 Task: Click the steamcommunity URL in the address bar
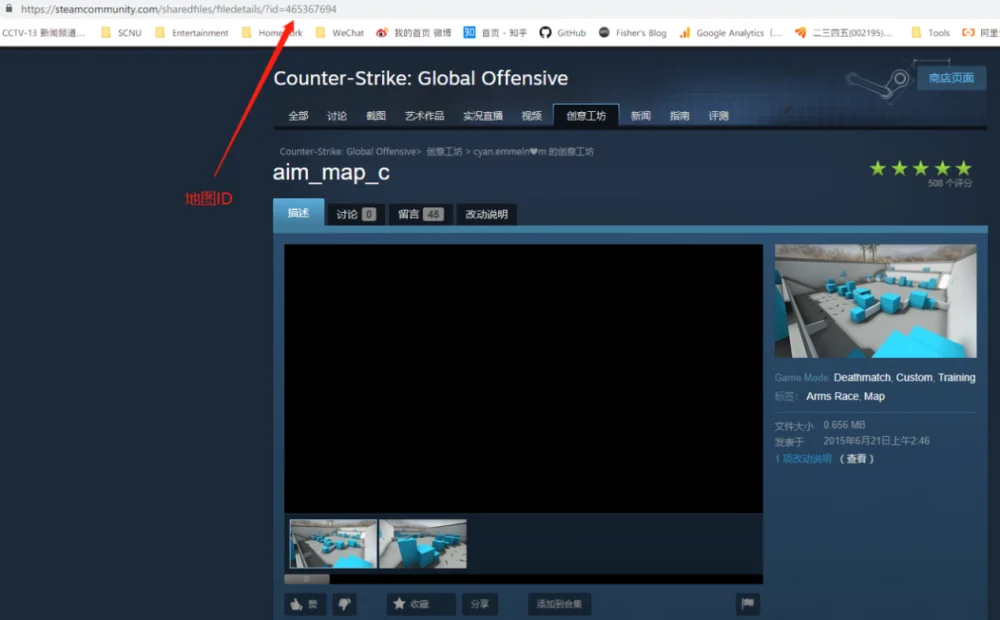tap(179, 9)
